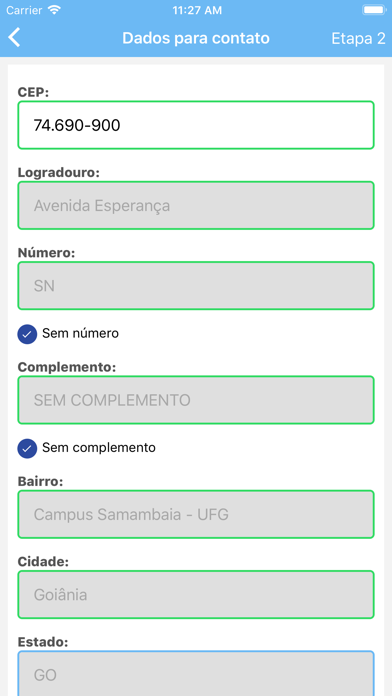Viewport: 392px width, 696px height.
Task: Open the Estado field showing GO
Action: pos(196,673)
